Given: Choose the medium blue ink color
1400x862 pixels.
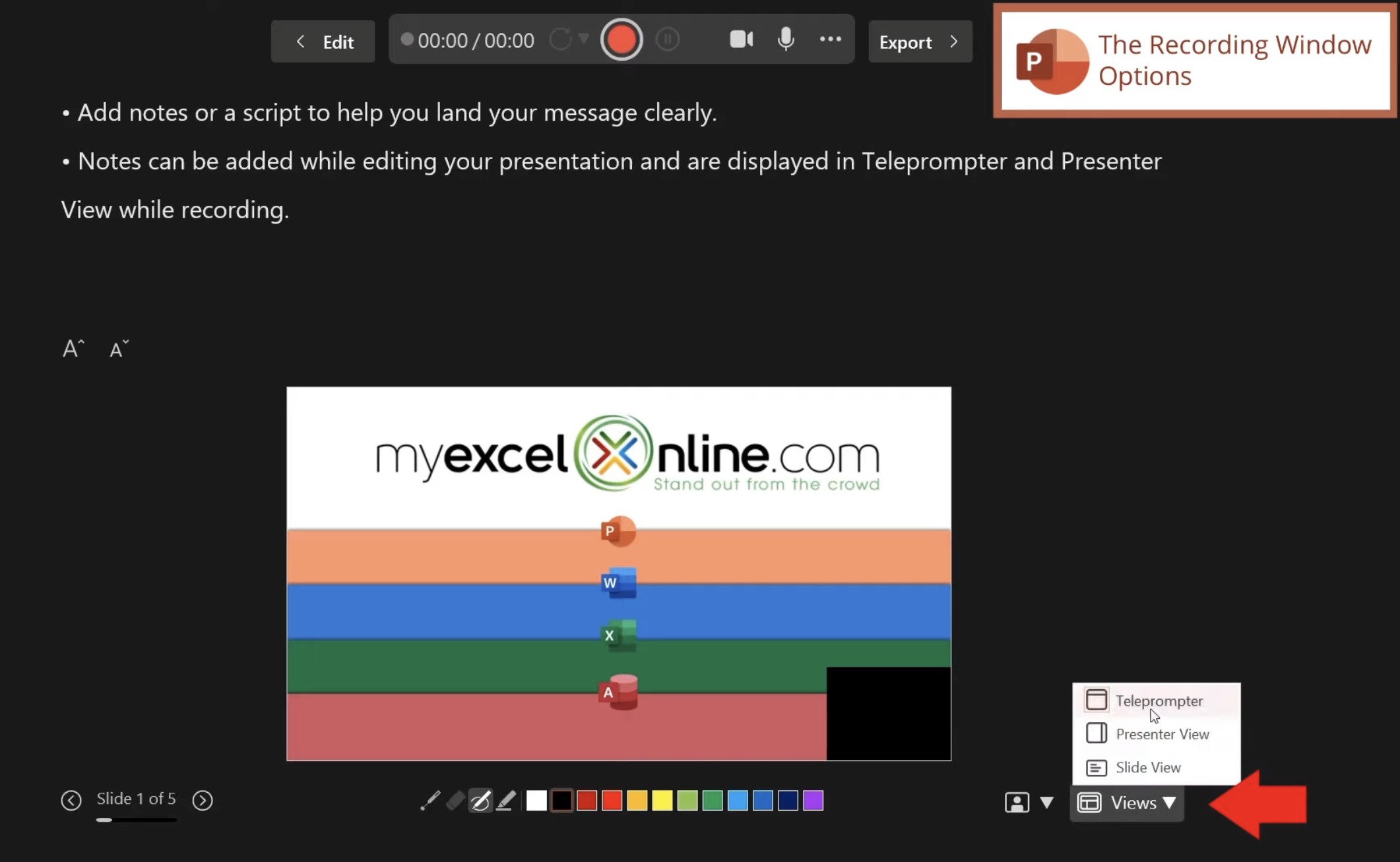Looking at the screenshot, I should (763, 801).
